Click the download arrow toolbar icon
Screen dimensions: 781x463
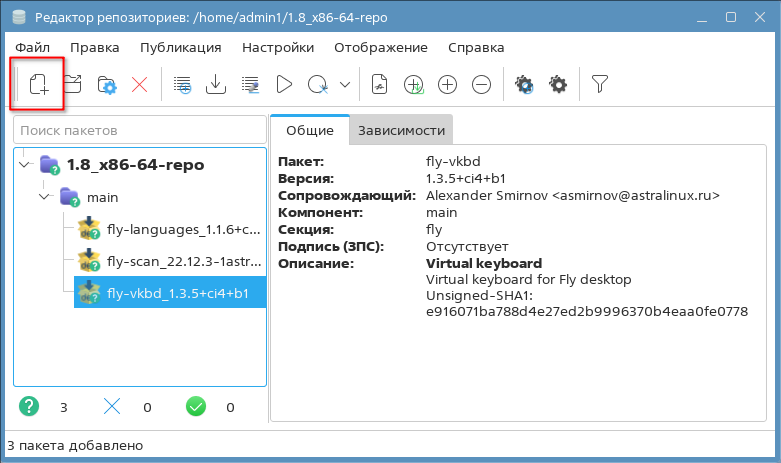(215, 85)
